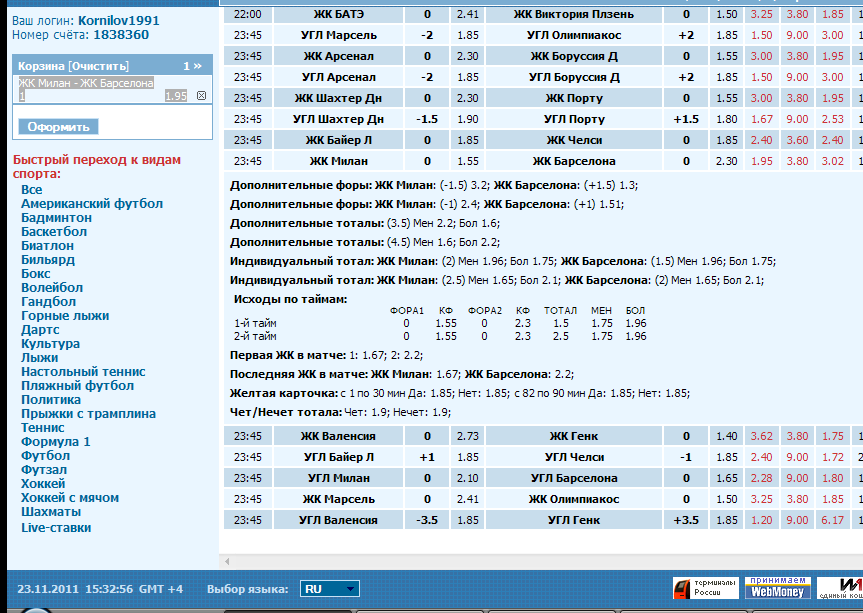The width and height of the screenshot is (863, 613).
Task: Click 3.60 draw odds for Байер–Челси
Action: pos(797,140)
